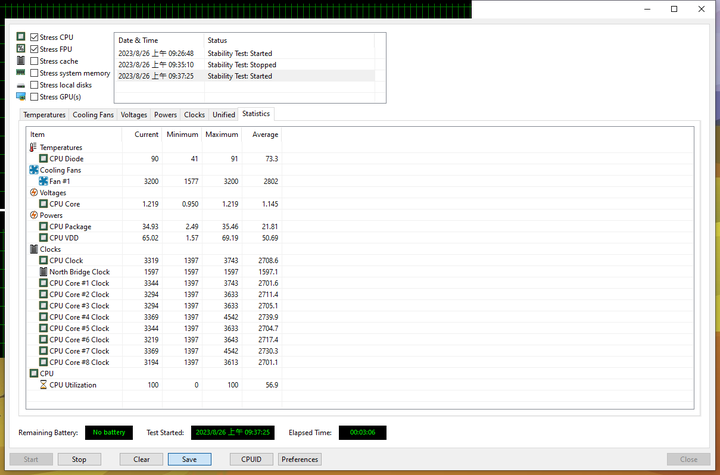Screen dimensions: 720x475
Task: Click the CPU chip icon beside Stress CPU
Action: 21,36
